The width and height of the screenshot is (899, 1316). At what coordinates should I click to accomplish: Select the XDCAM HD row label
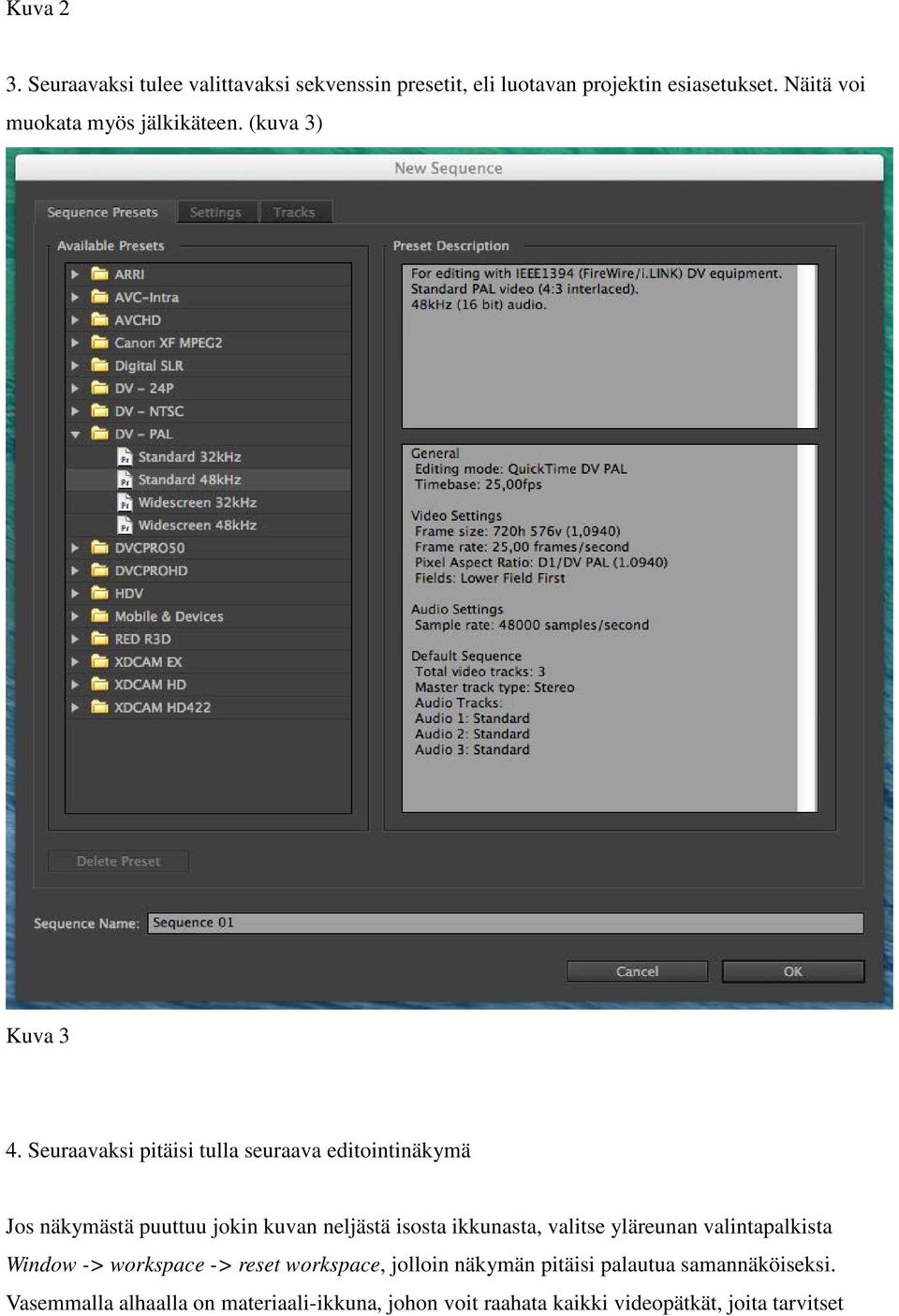click(x=150, y=685)
